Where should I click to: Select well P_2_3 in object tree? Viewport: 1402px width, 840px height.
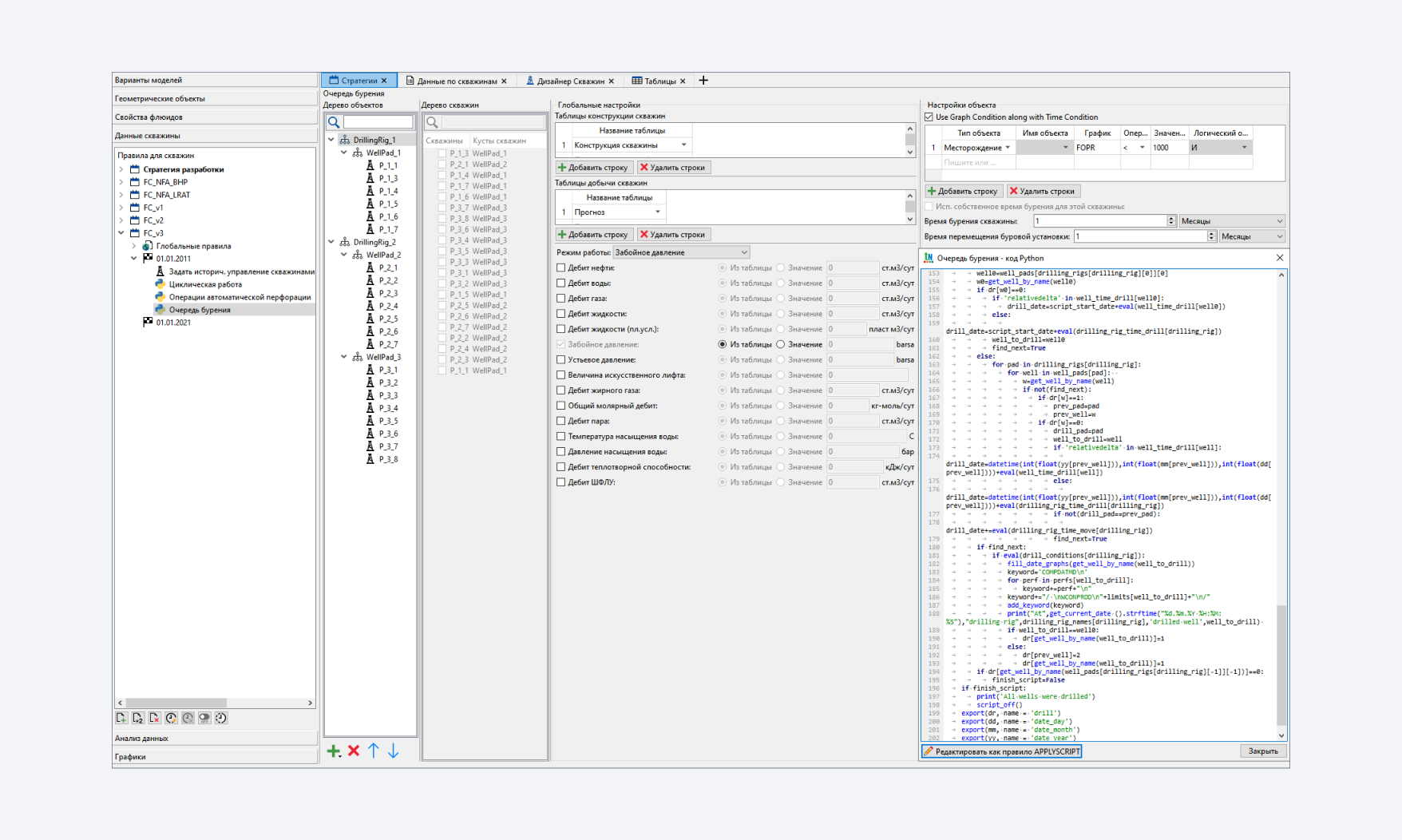pyautogui.click(x=388, y=293)
